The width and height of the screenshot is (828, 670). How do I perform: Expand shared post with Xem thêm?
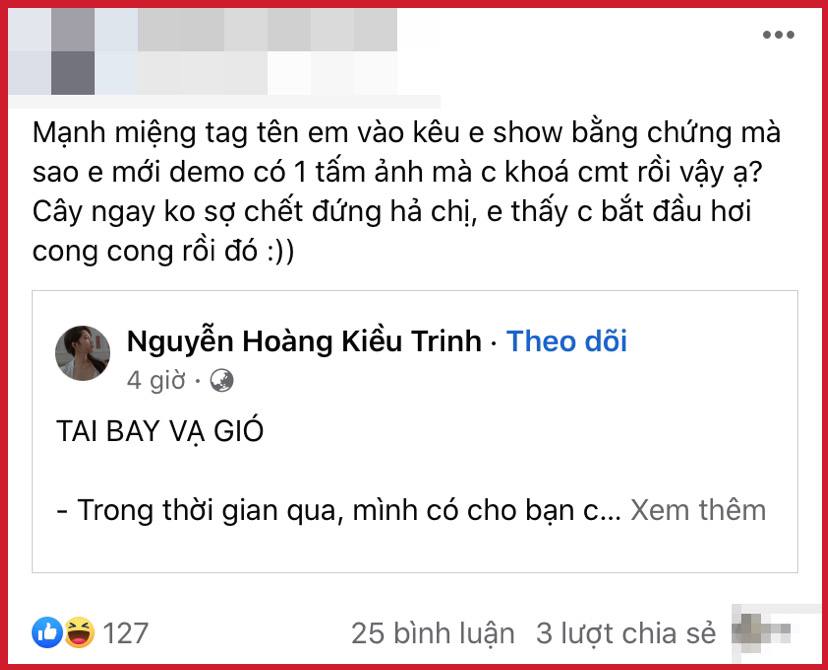coord(698,510)
